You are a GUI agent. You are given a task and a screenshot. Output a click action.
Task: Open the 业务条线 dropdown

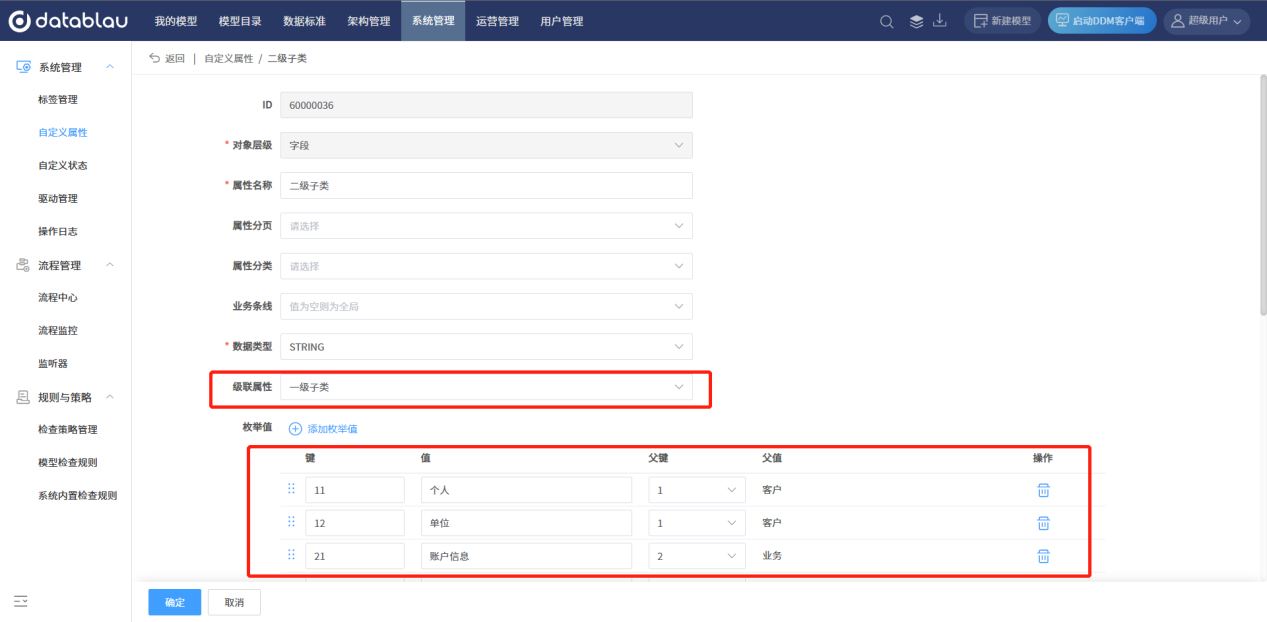click(x=486, y=306)
